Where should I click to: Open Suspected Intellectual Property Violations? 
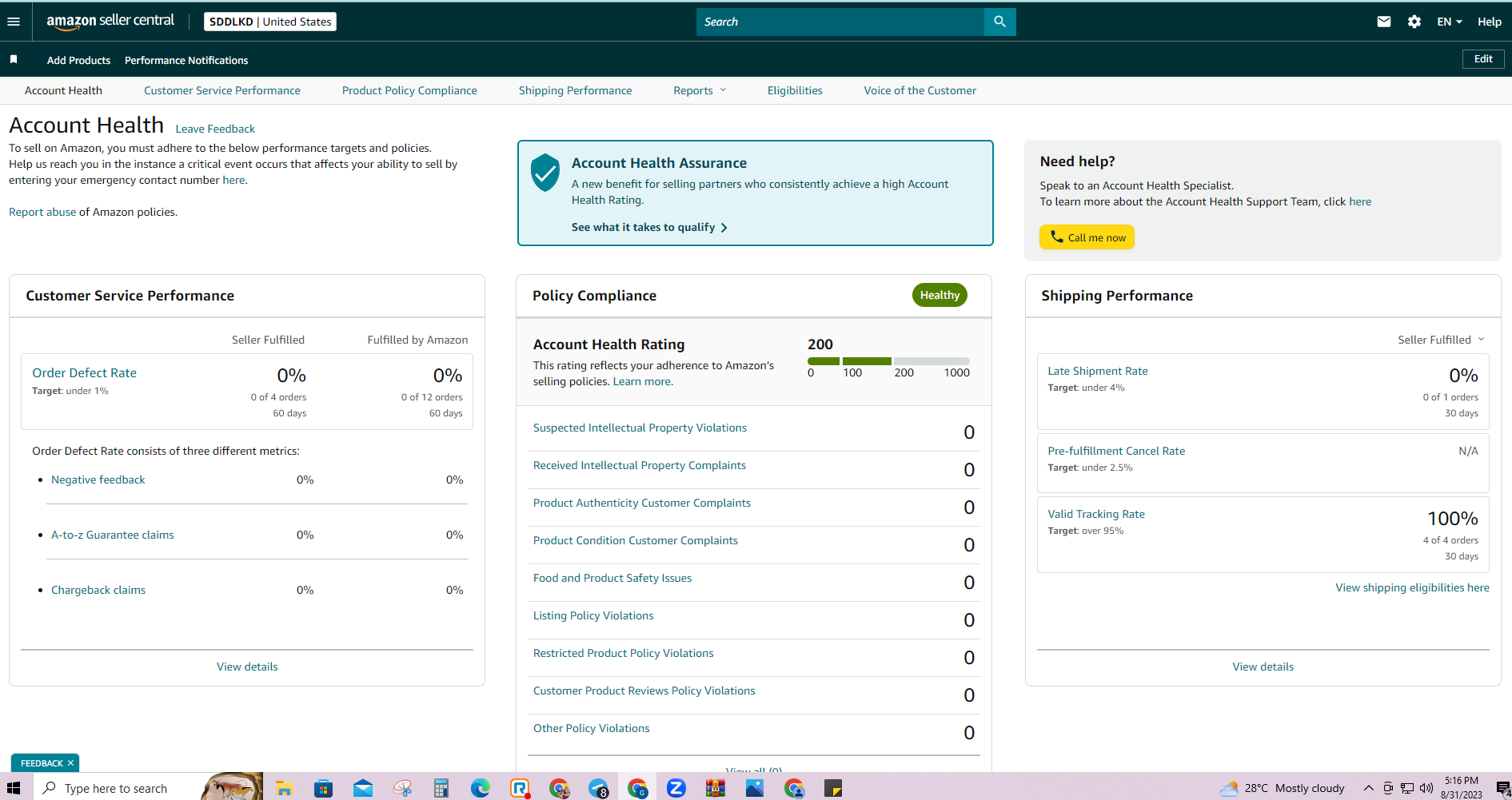pyautogui.click(x=640, y=428)
